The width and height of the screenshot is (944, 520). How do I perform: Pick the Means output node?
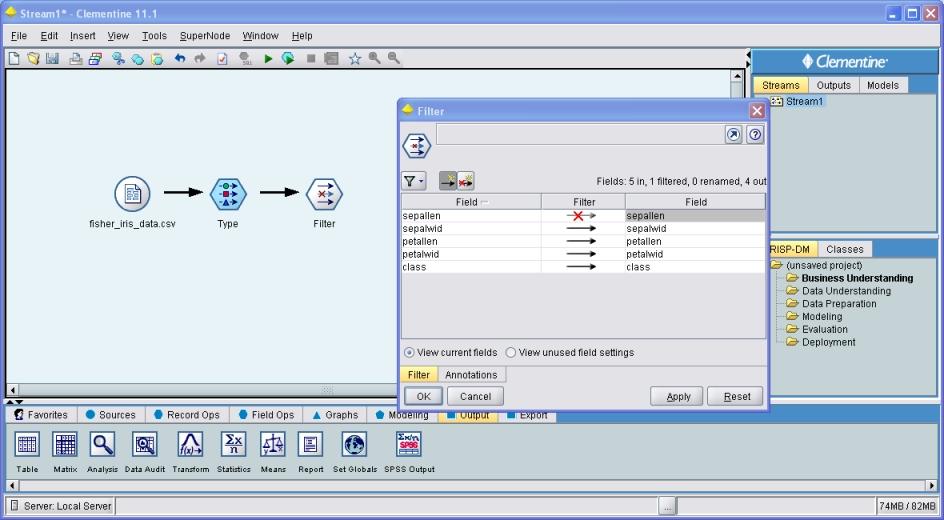[273, 445]
